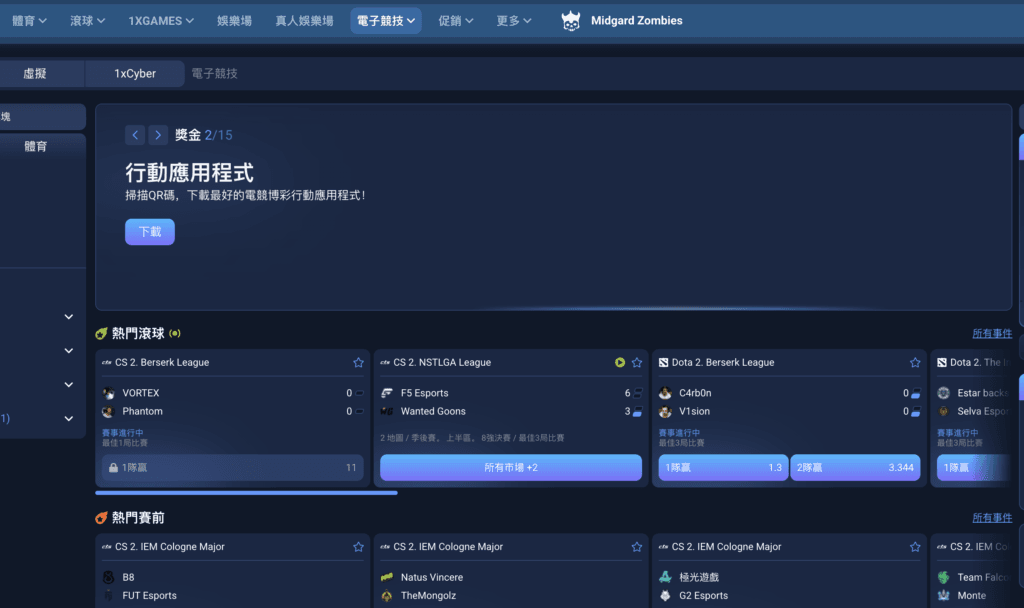Open the 1XGAMES dropdown menu

(x=161, y=21)
